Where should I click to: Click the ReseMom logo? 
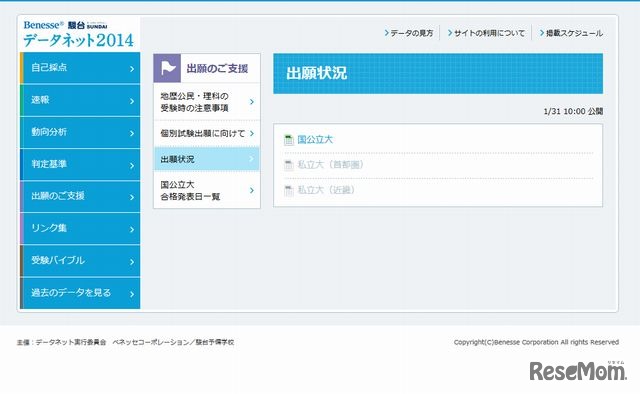click(x=578, y=371)
